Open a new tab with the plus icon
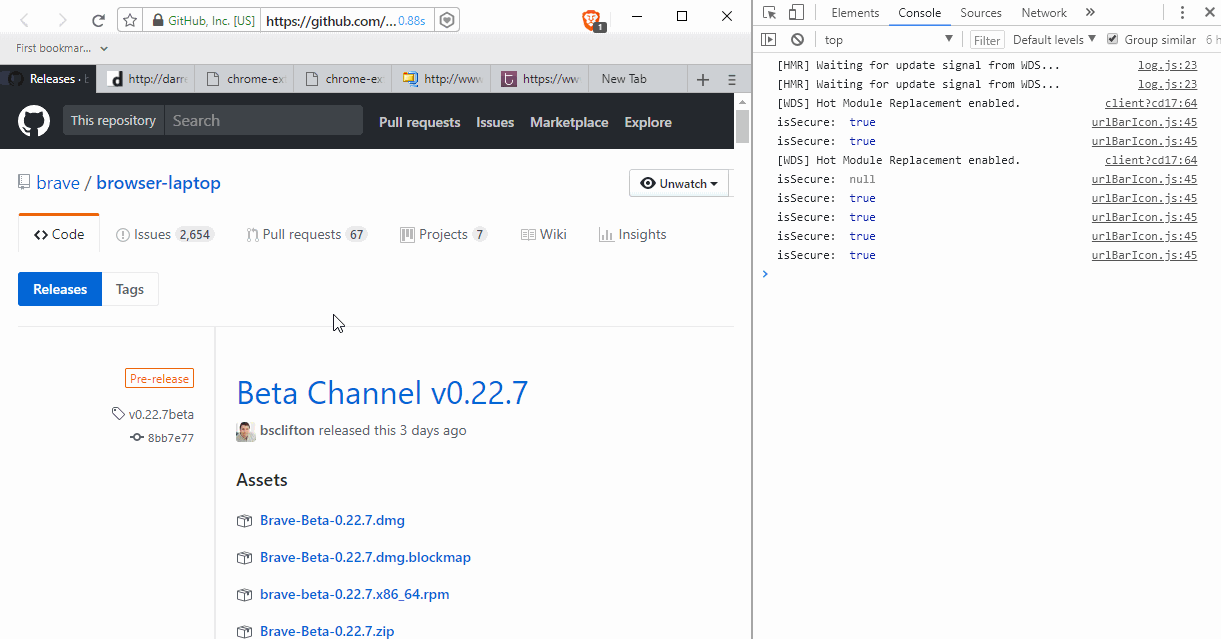Image resolution: width=1221 pixels, height=639 pixels. (x=703, y=79)
